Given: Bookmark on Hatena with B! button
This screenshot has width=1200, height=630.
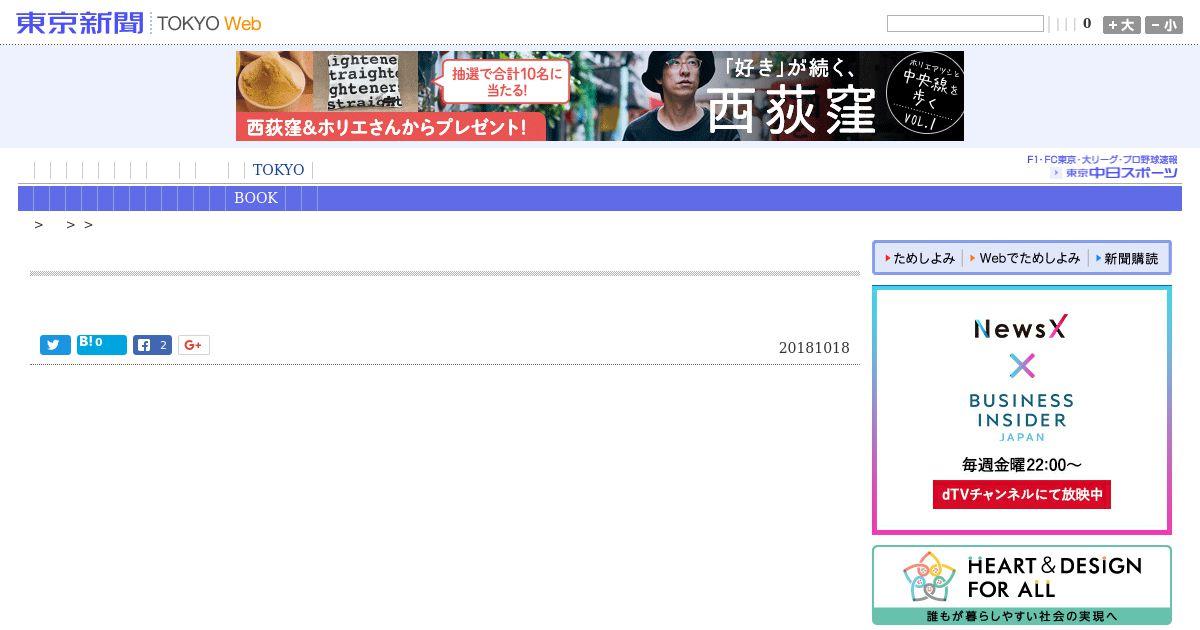Looking at the screenshot, I should (102, 345).
